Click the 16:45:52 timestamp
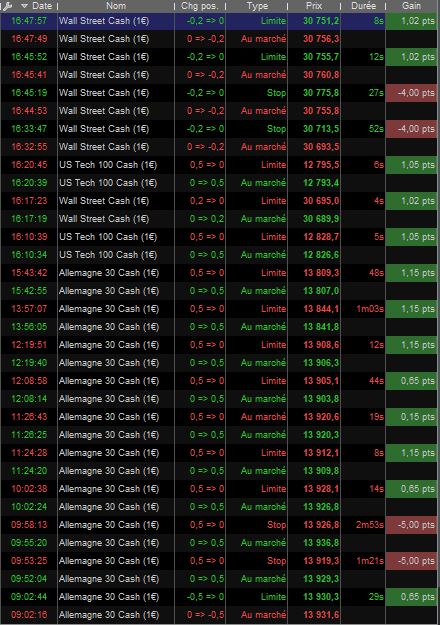 pos(29,57)
